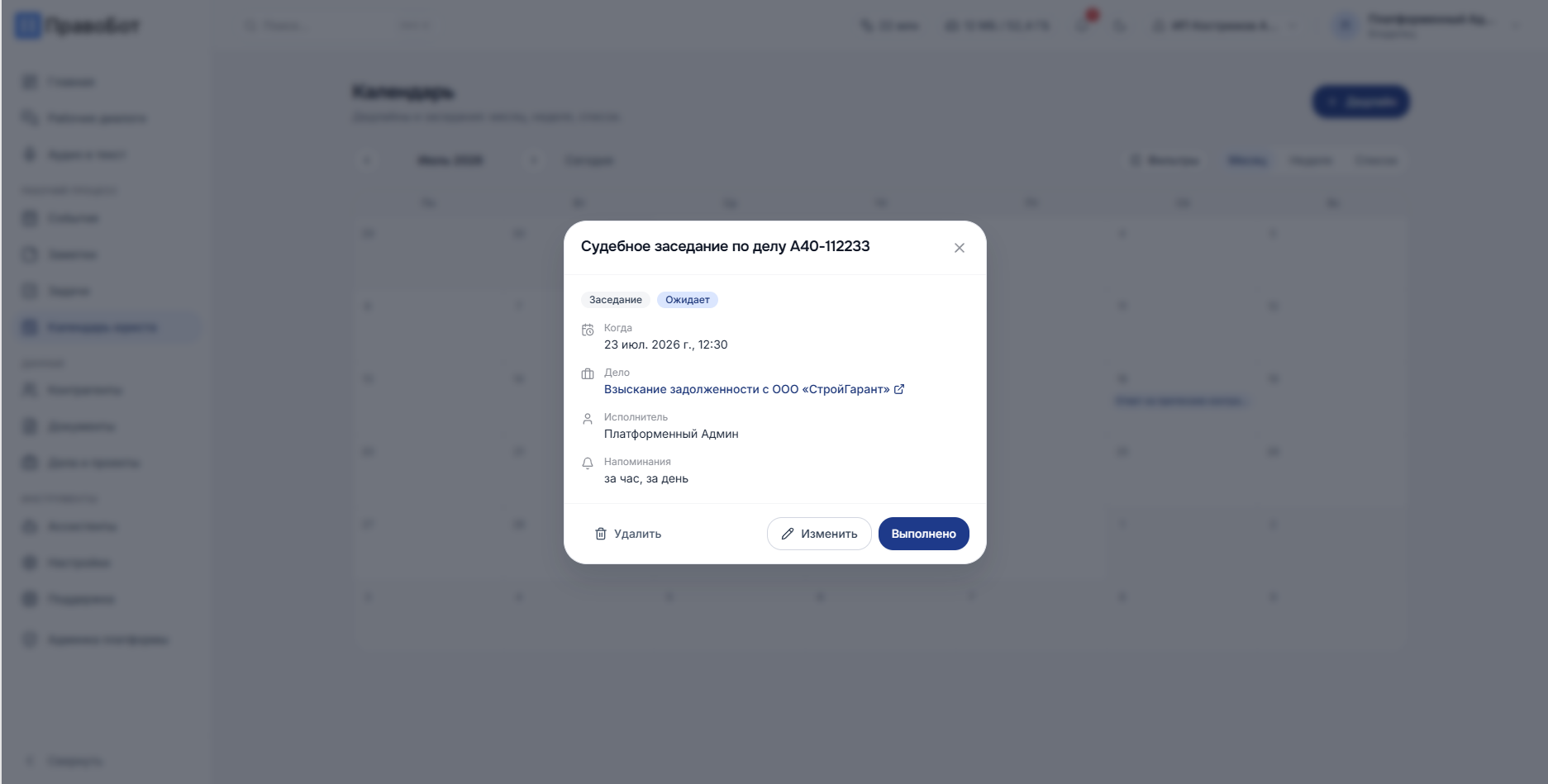Switch calendar to Неделя view tab

[1311, 160]
